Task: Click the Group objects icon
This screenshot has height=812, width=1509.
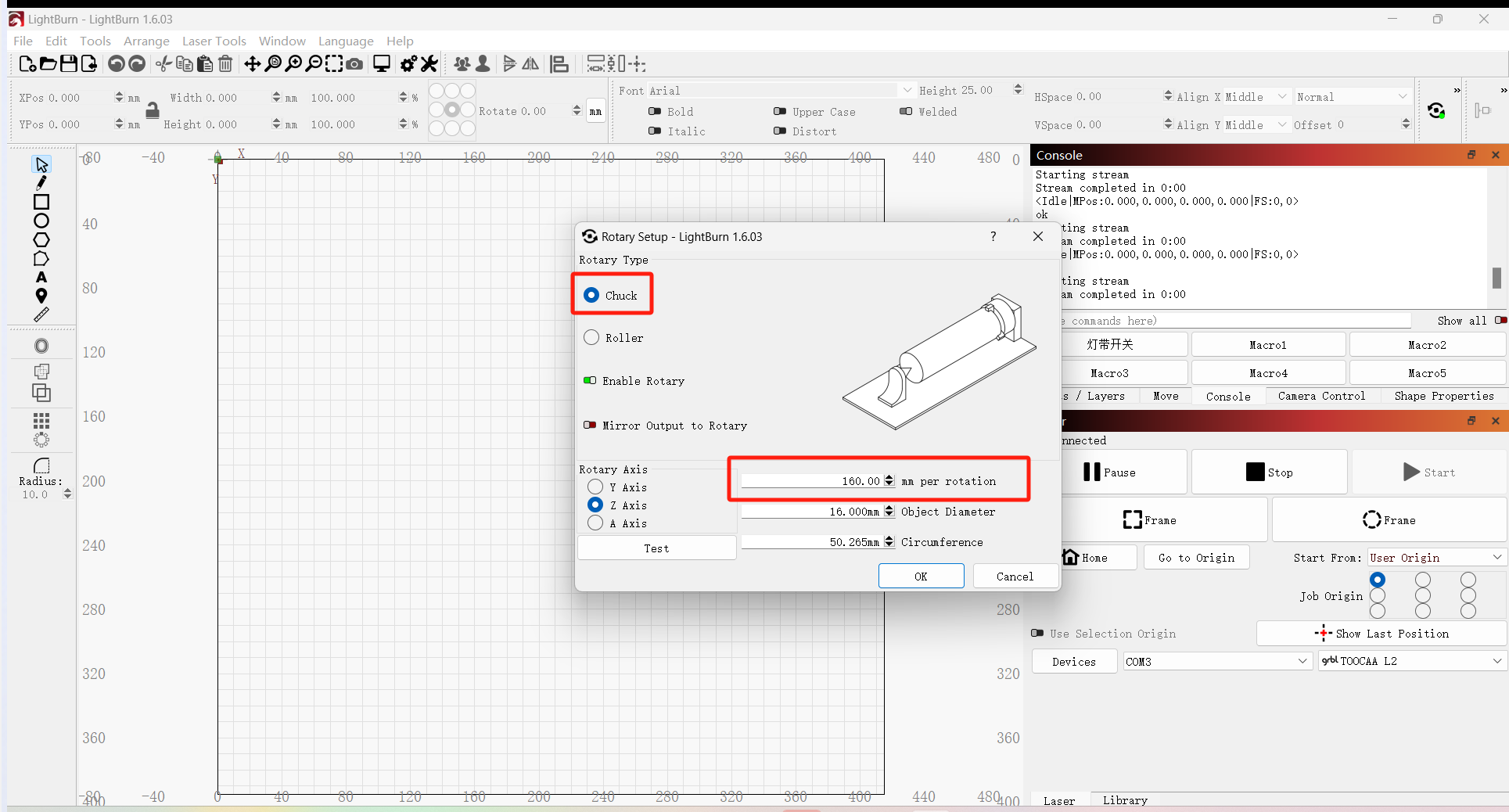Action: click(462, 64)
